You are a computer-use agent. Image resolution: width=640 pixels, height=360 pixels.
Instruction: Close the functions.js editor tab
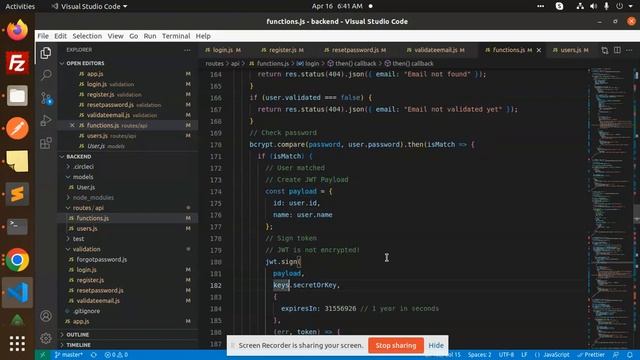click(539, 50)
